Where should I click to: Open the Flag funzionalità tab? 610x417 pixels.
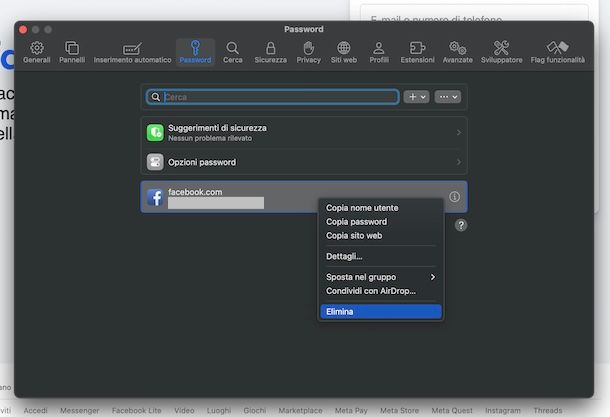(x=557, y=52)
